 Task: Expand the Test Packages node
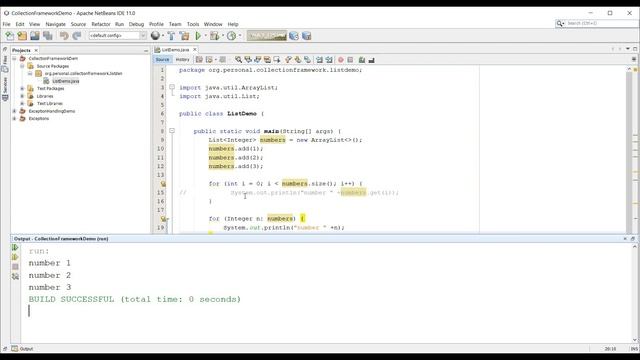pyautogui.click(x=22, y=89)
